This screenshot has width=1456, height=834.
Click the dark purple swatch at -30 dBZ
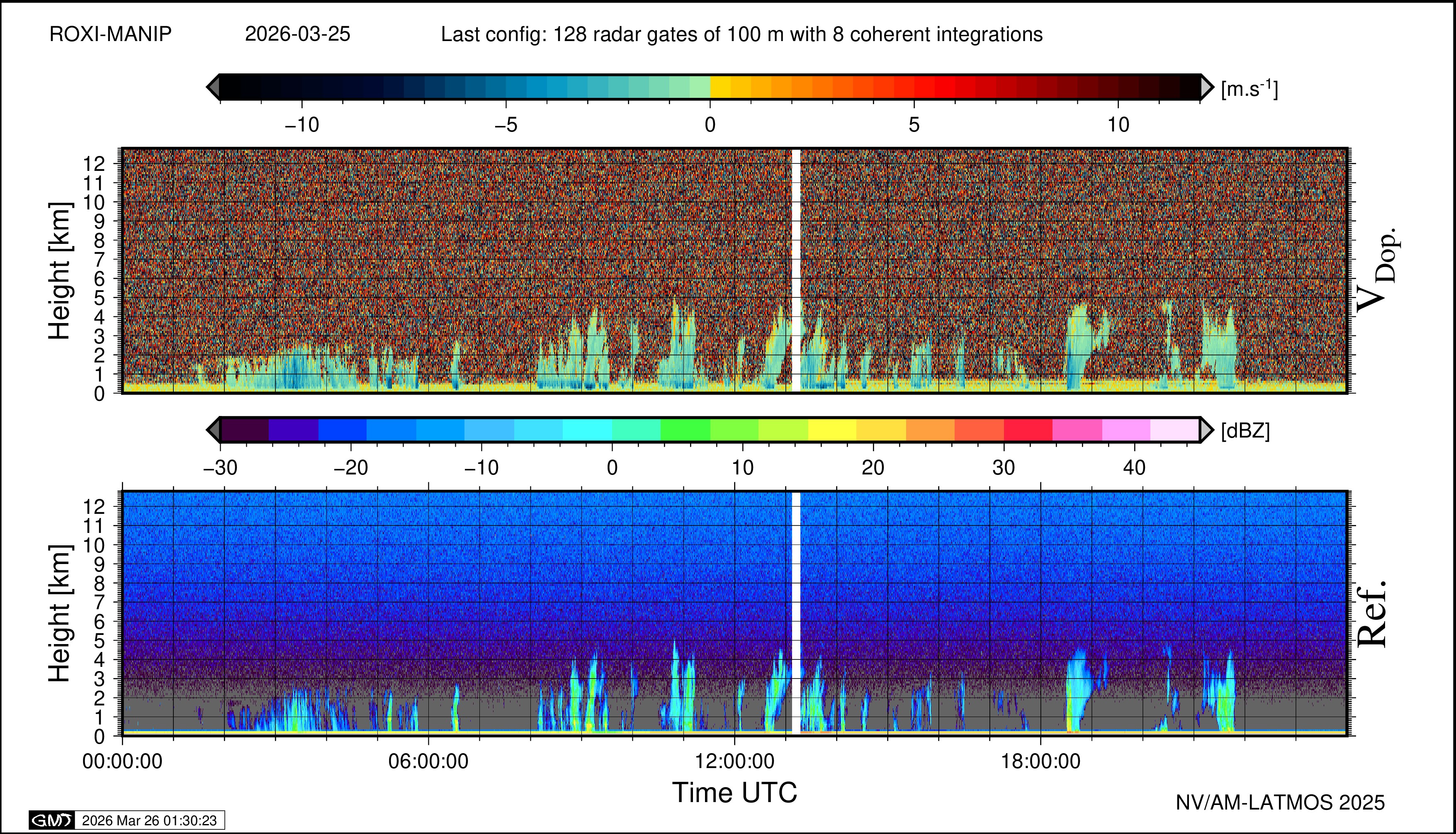pos(245,430)
